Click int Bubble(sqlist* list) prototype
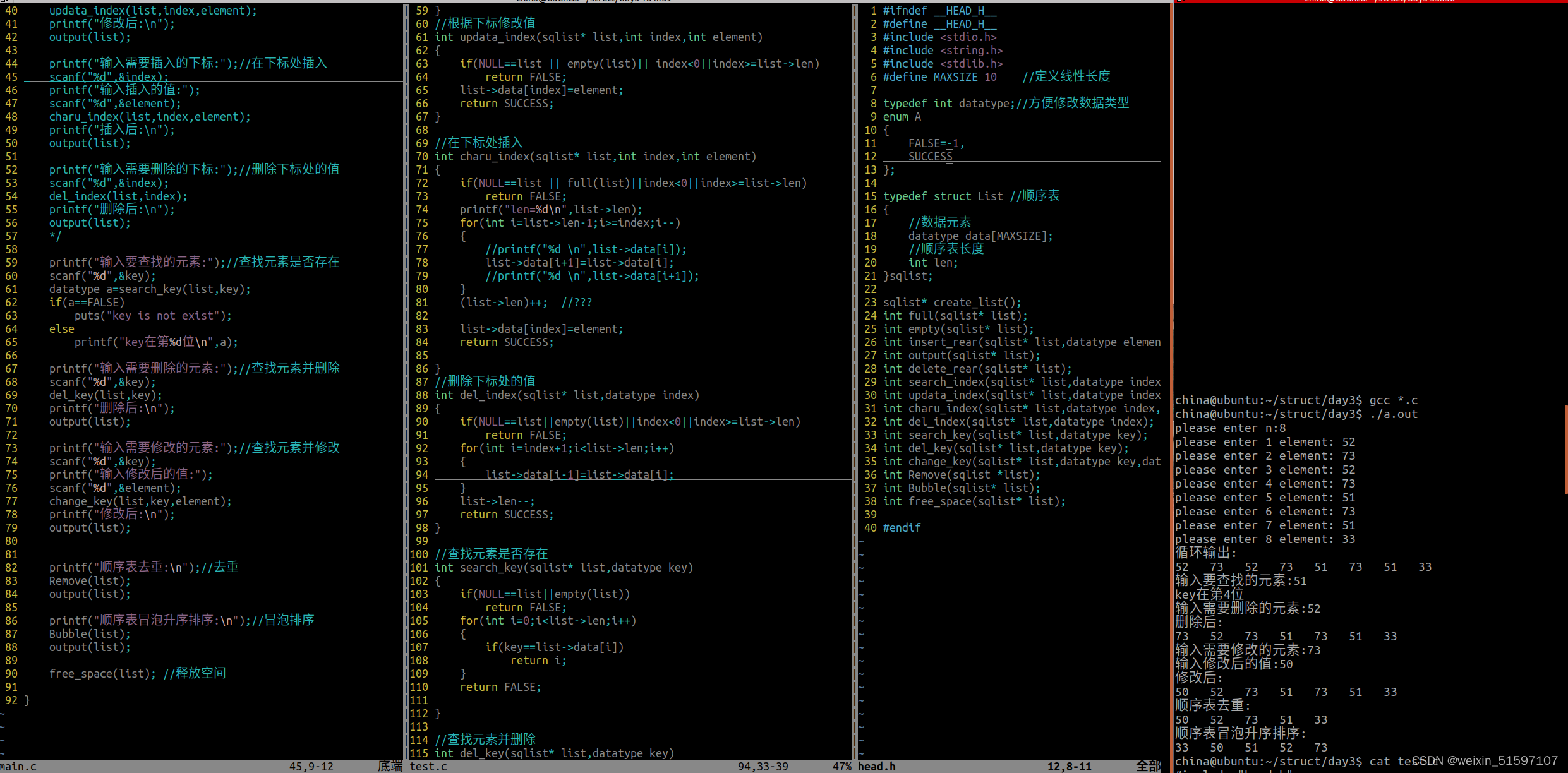Viewport: 1568px width, 773px height. click(962, 488)
